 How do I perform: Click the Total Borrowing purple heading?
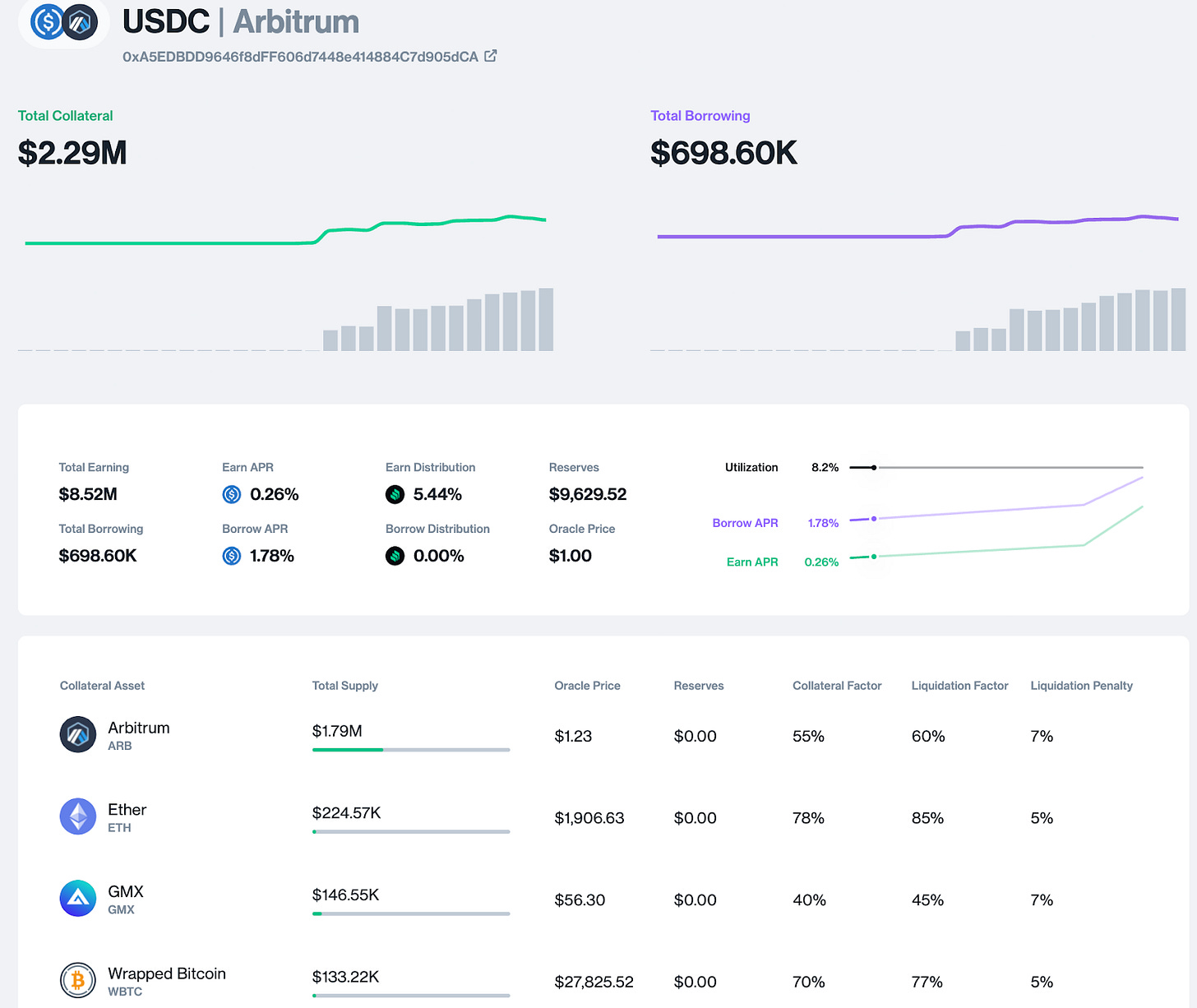(x=700, y=116)
